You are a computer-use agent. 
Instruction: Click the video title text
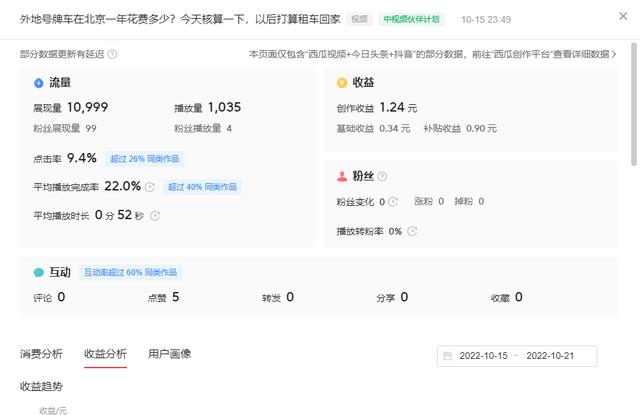[180, 19]
